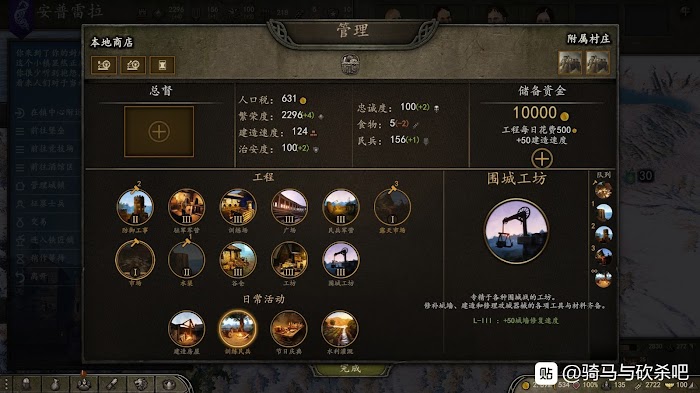700x393 pixels.
Task: Choose the 民兵军营 militia barracks project
Action: pyautogui.click(x=341, y=207)
